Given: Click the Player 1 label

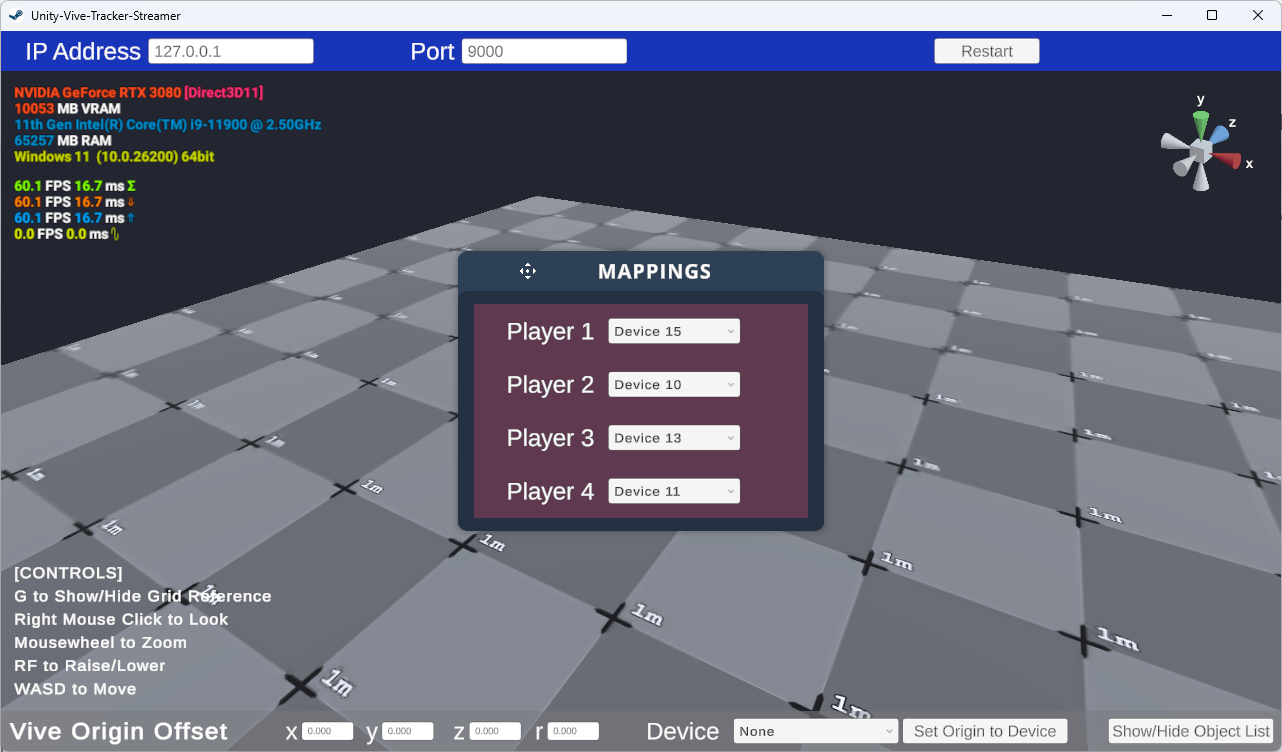Looking at the screenshot, I should 550,331.
